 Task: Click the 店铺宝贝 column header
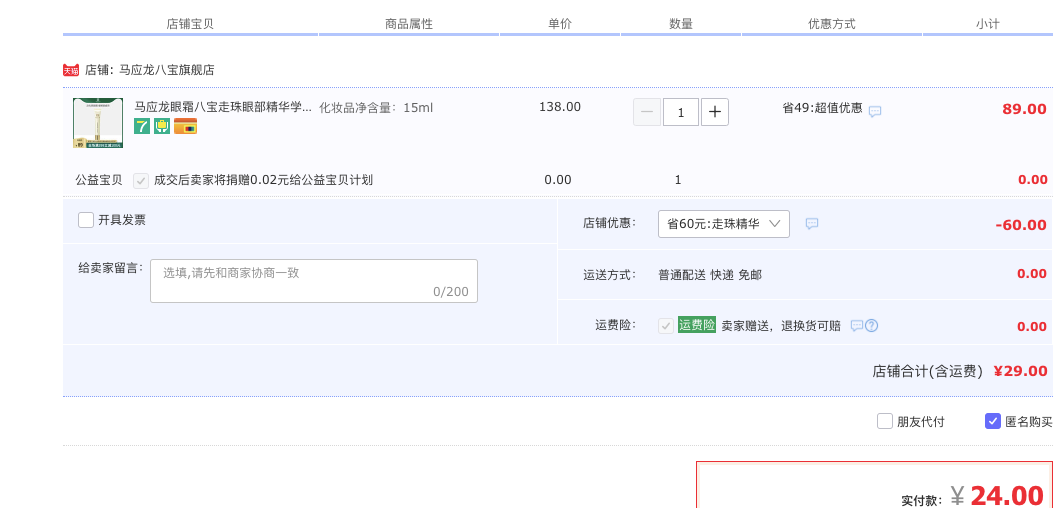pyautogui.click(x=190, y=24)
